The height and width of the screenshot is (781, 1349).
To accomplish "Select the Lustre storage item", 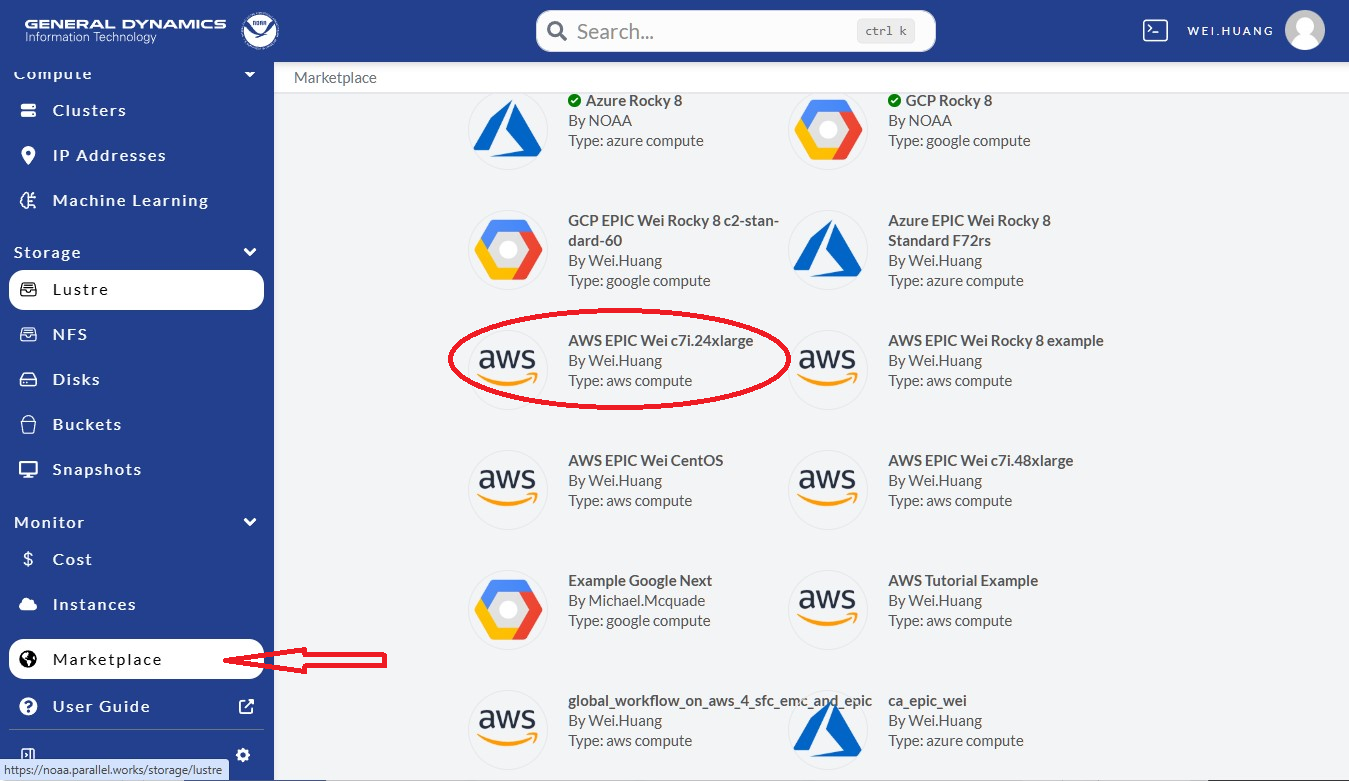I will [x=136, y=290].
